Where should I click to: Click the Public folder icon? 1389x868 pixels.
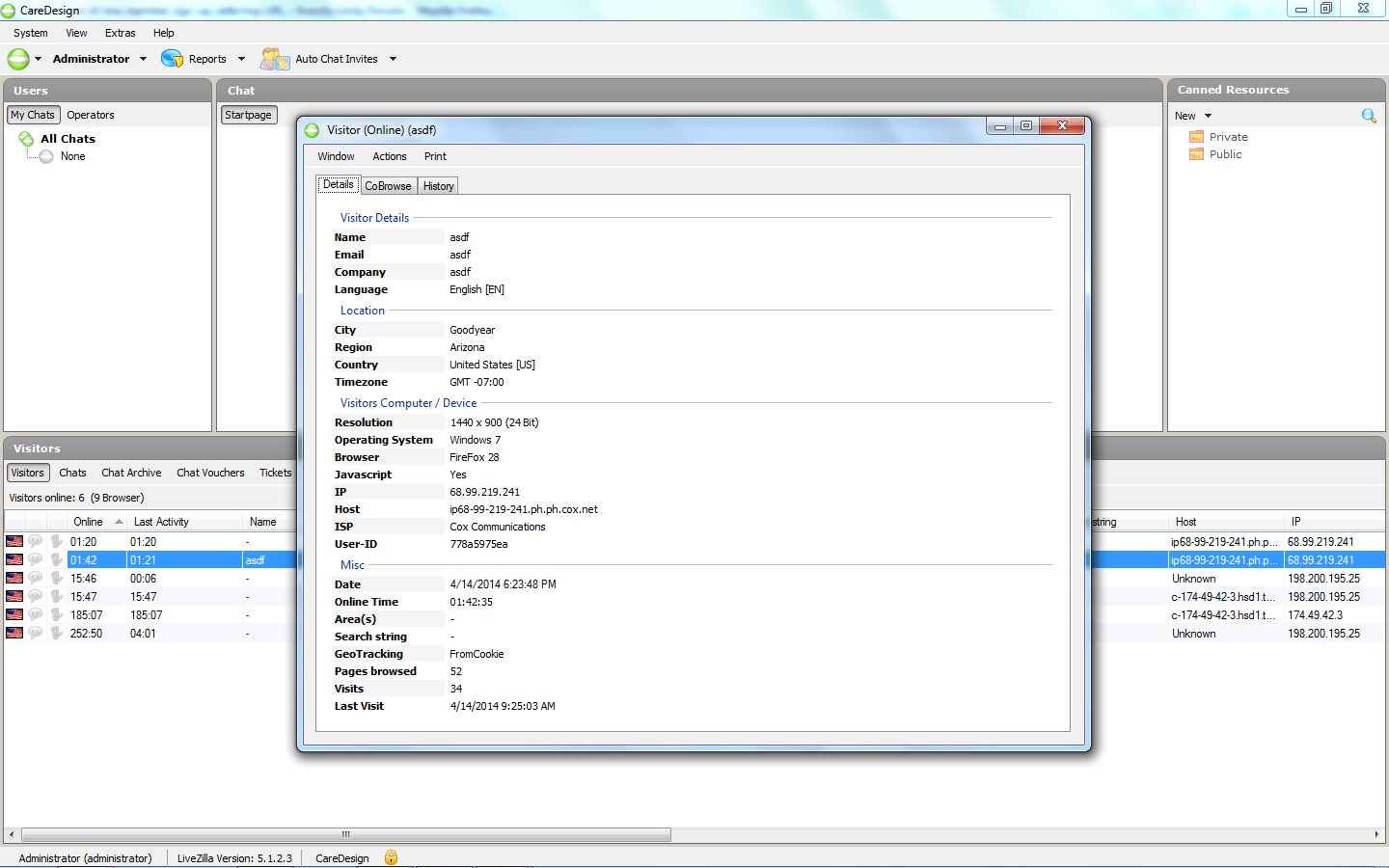tap(1196, 154)
